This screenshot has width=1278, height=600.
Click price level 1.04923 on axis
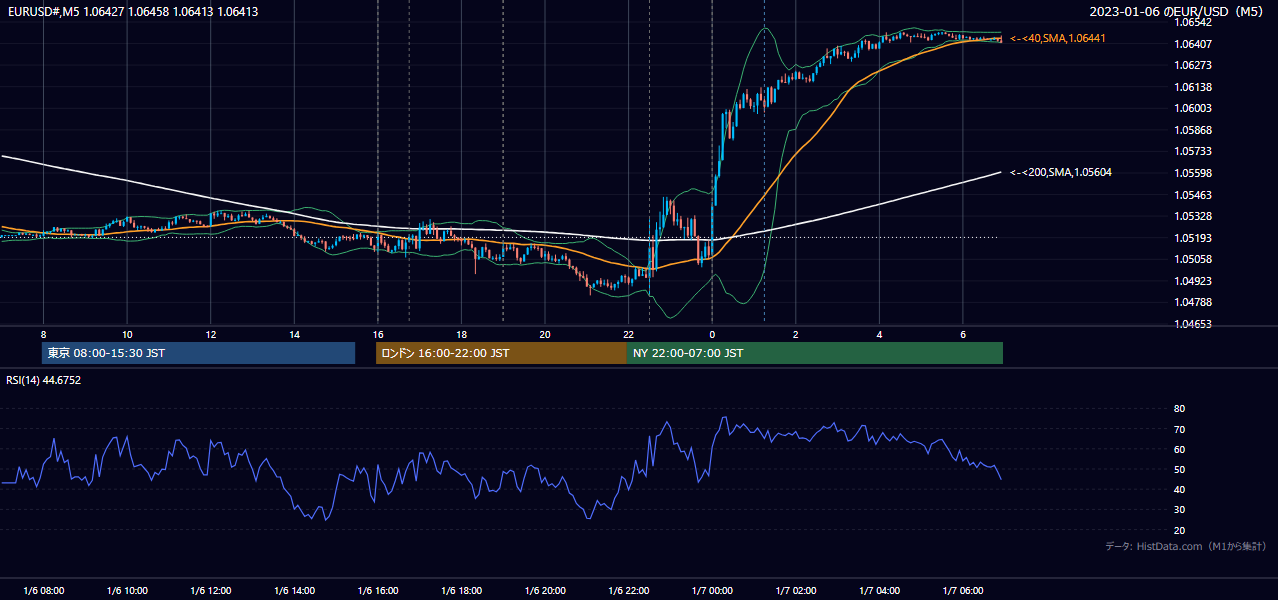(1192, 281)
